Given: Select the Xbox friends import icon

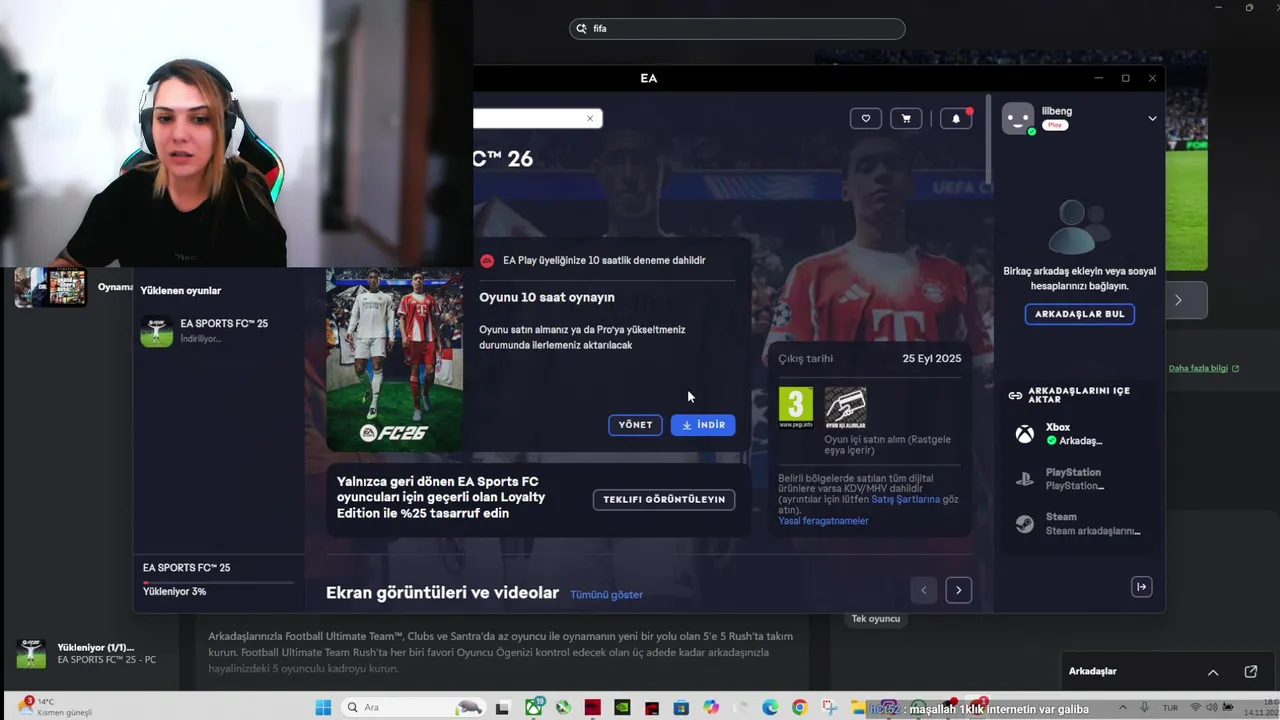Looking at the screenshot, I should (x=1025, y=434).
